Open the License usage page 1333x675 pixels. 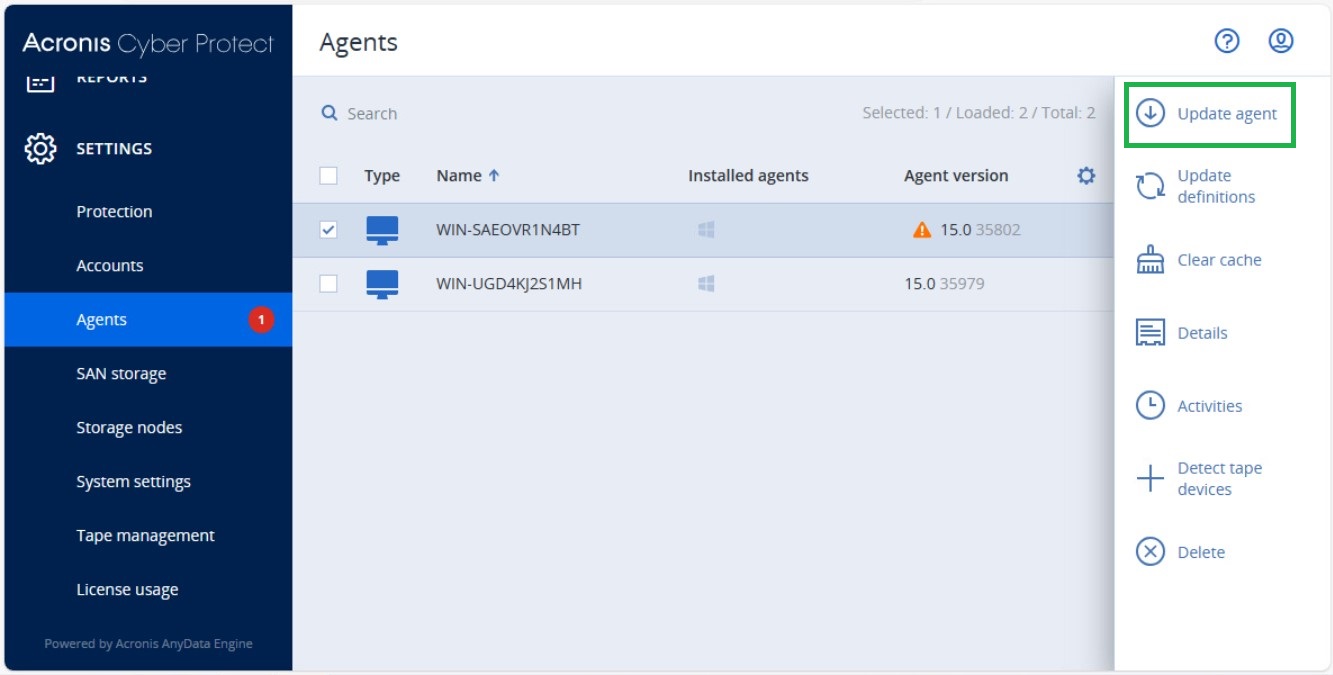[127, 589]
